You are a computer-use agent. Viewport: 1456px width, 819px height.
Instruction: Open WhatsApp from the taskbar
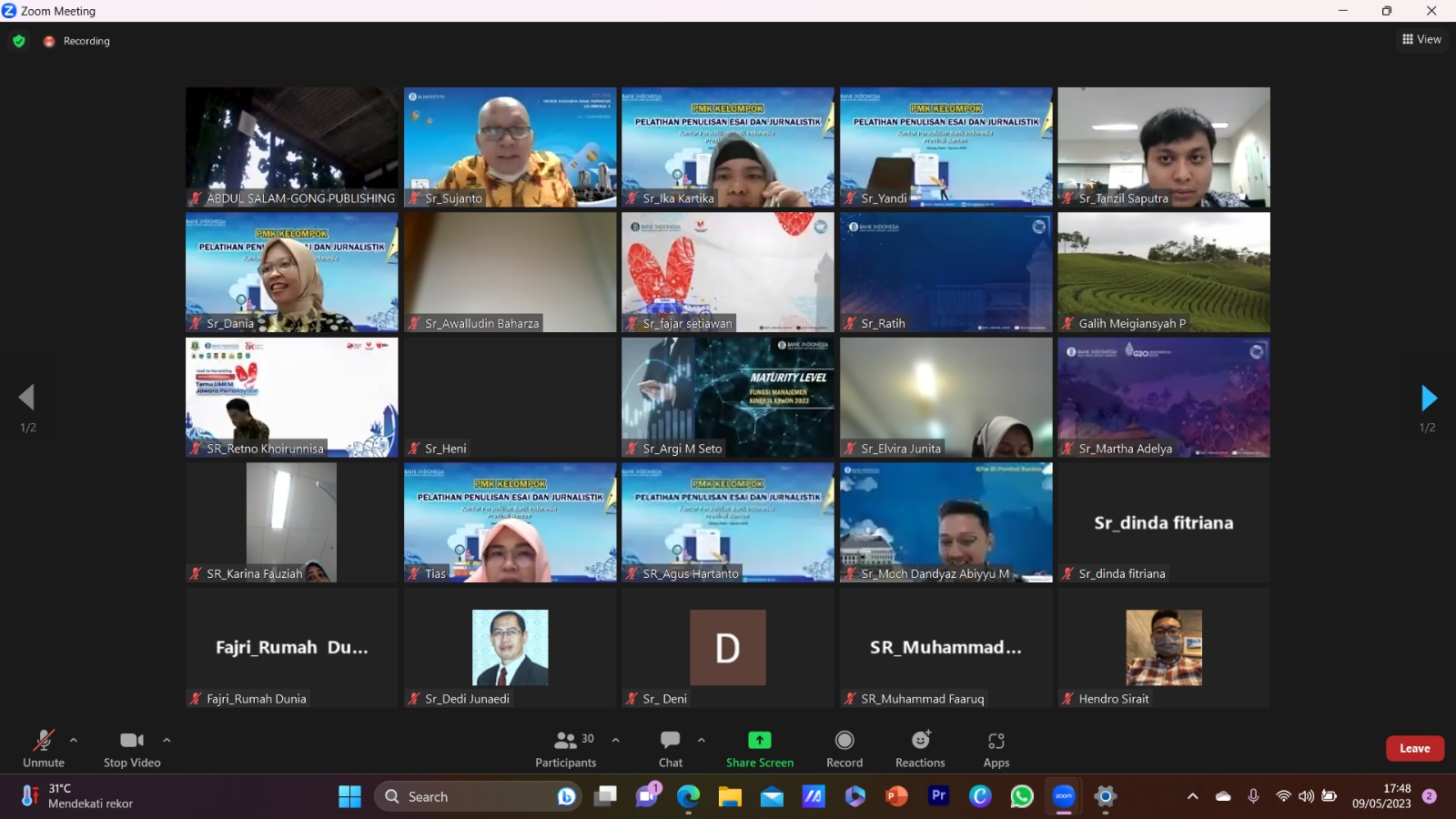[x=1022, y=796]
